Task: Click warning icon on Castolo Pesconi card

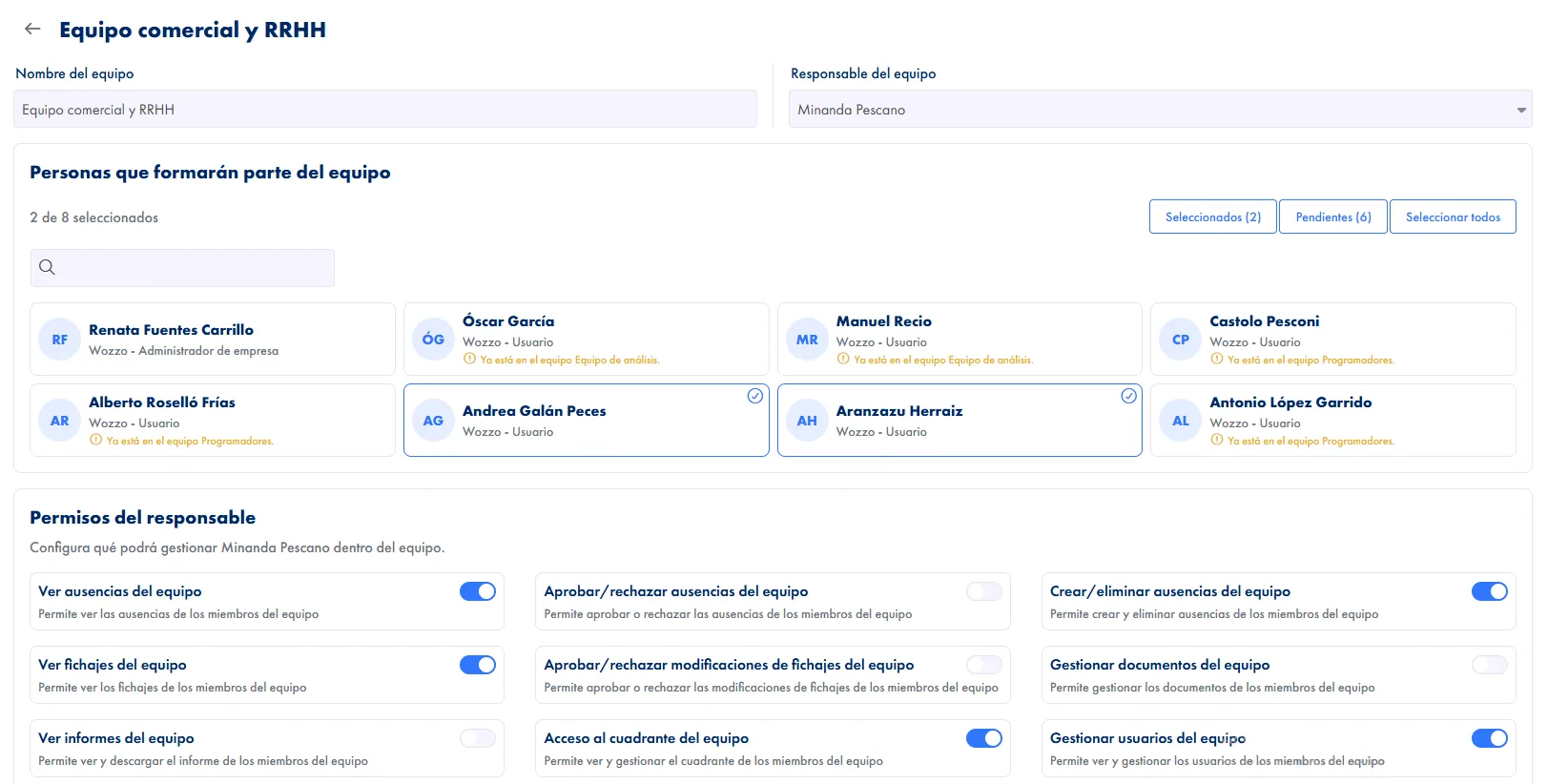Action: (1217, 360)
